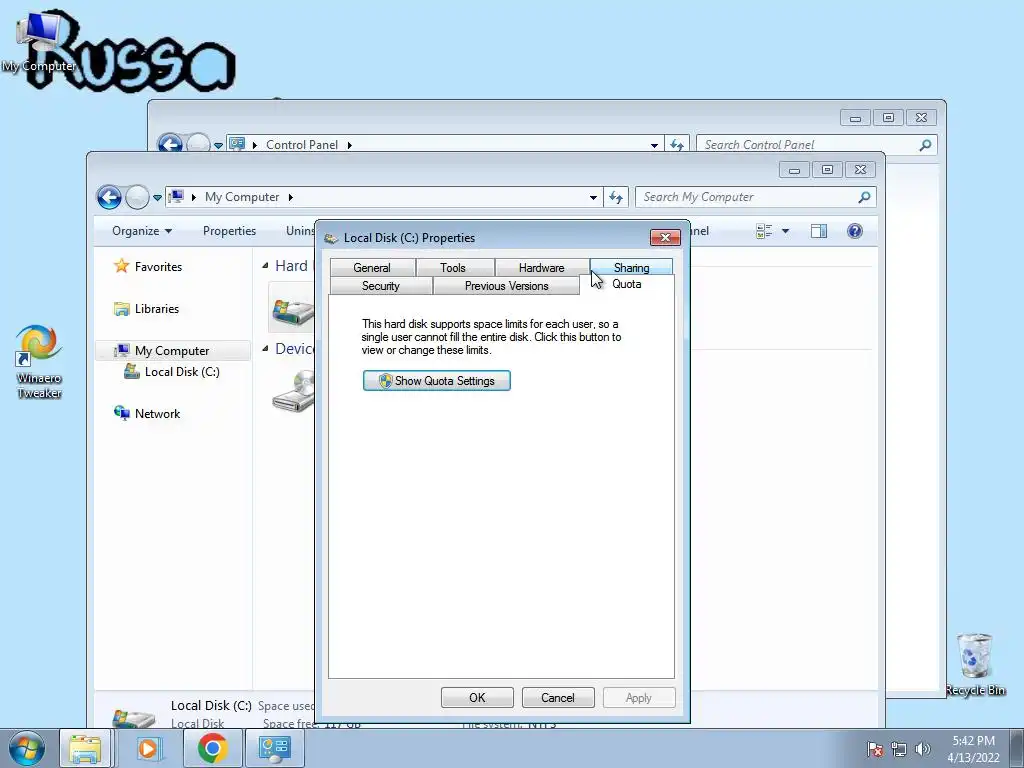1024x768 pixels.
Task: Open recent pages dropdown in My Computer window
Action: (x=157, y=197)
